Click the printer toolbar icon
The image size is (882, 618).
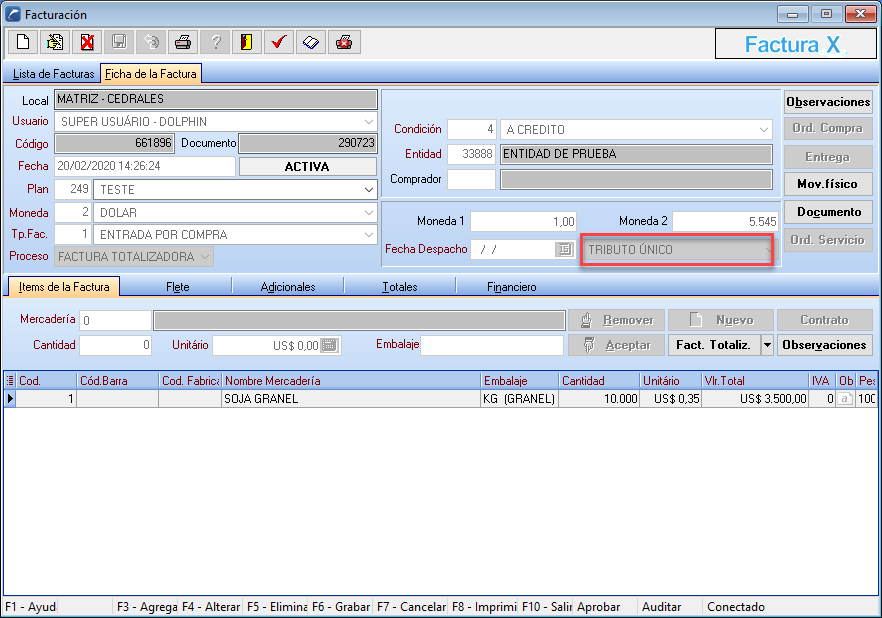click(x=183, y=42)
